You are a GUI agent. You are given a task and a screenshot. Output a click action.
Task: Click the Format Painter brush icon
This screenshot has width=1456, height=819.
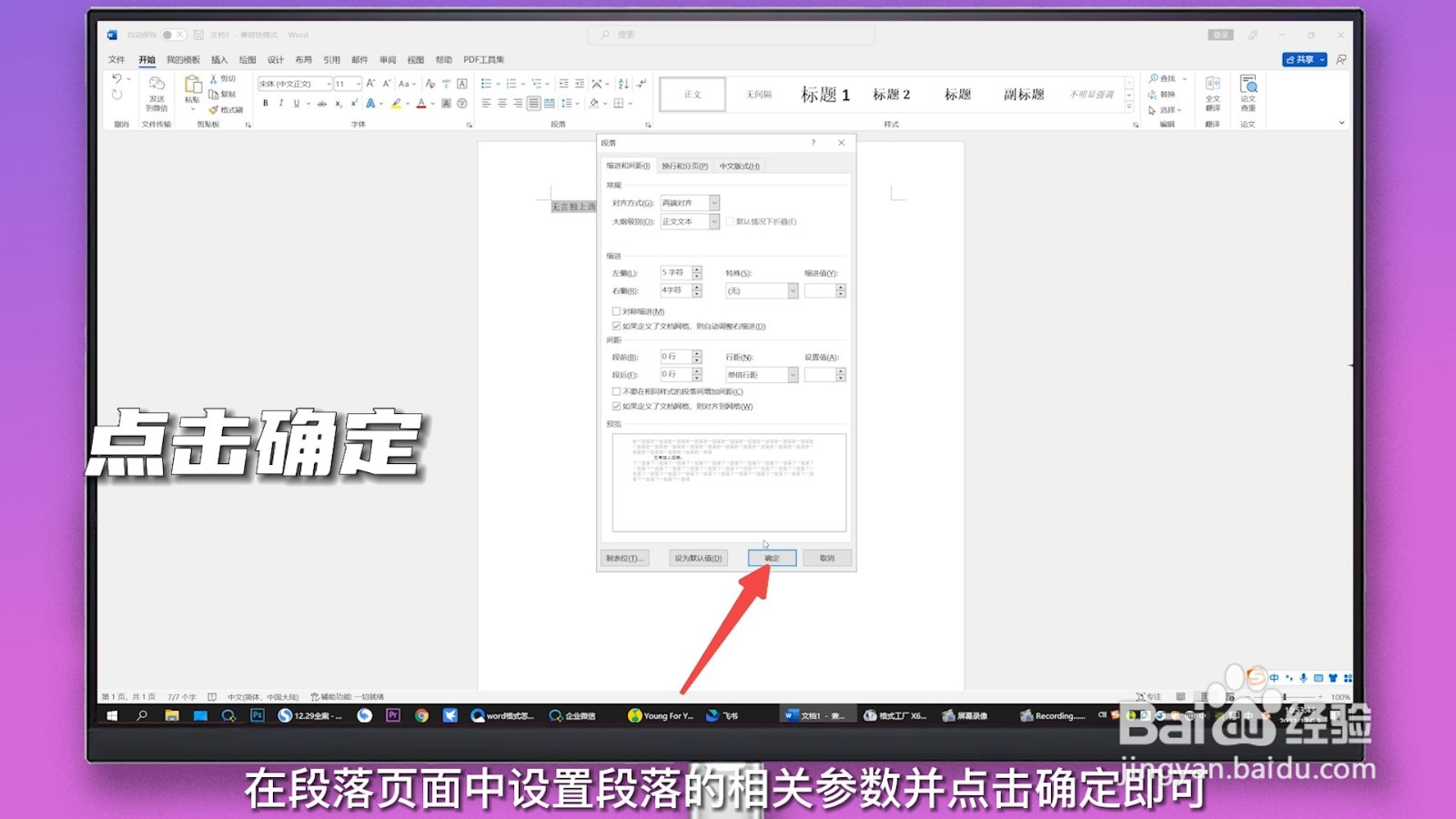pyautogui.click(x=214, y=110)
